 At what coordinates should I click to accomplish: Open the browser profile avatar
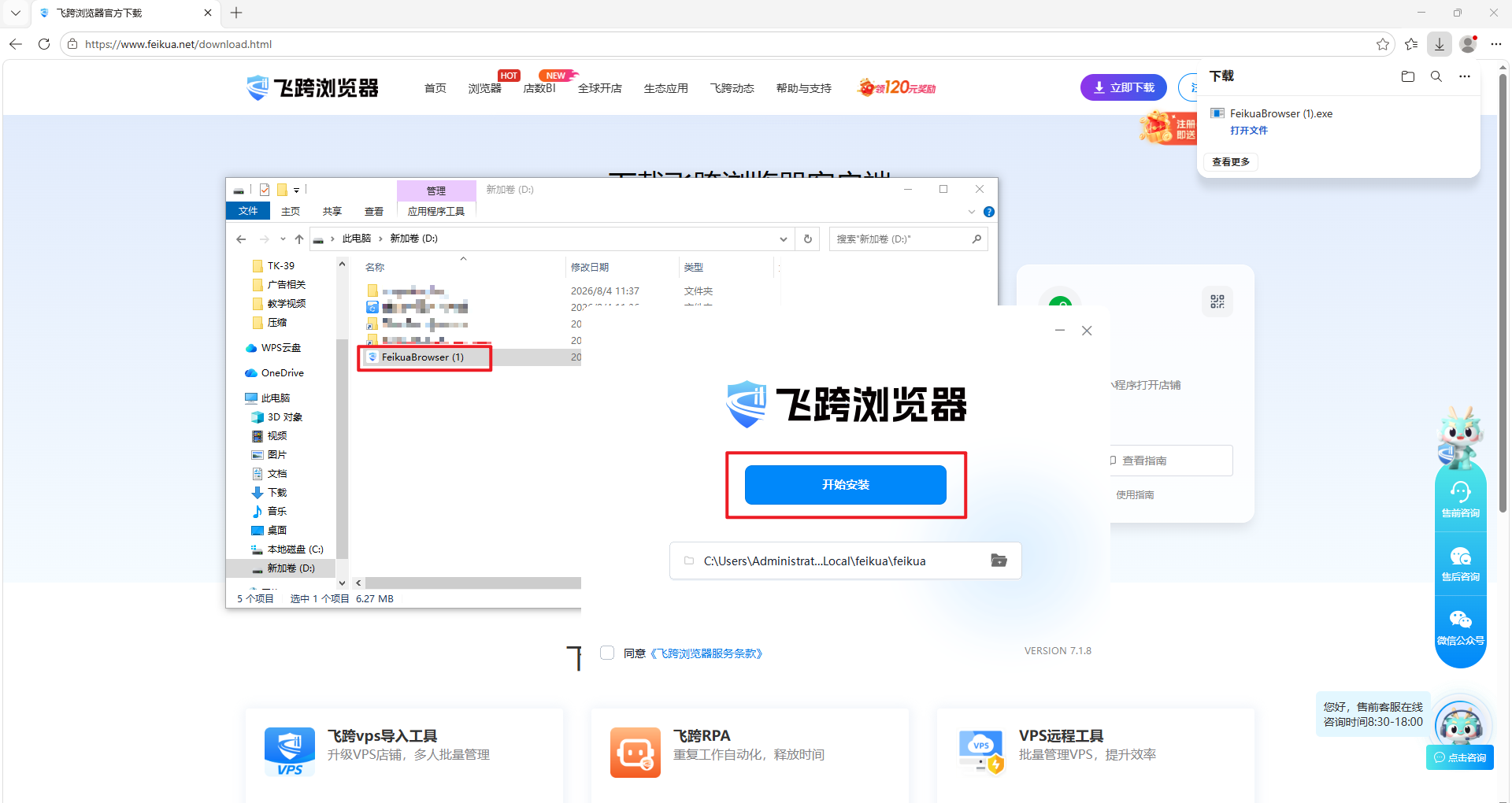[x=1468, y=44]
